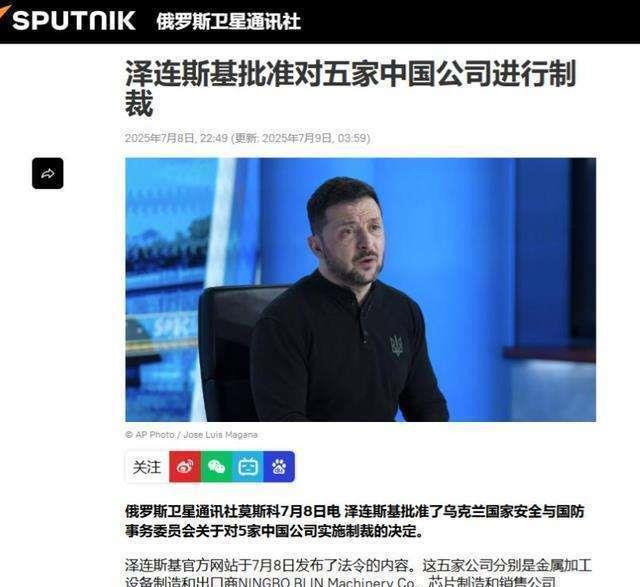Open the Bilibili follow icon
The image size is (640, 587).
248,467
